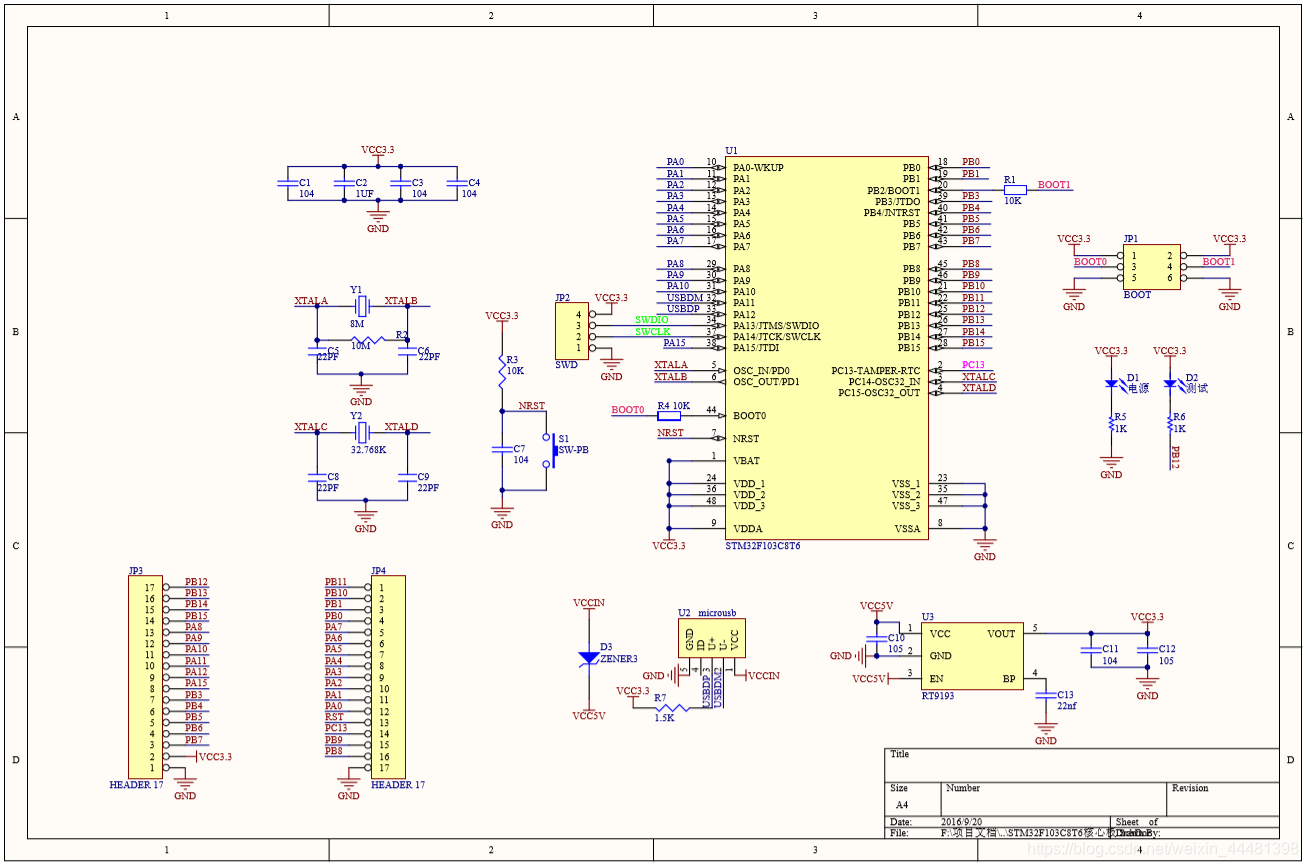This screenshot has width=1308, height=867.
Task: Select capacitor C8 22PF
Action: pos(317,478)
